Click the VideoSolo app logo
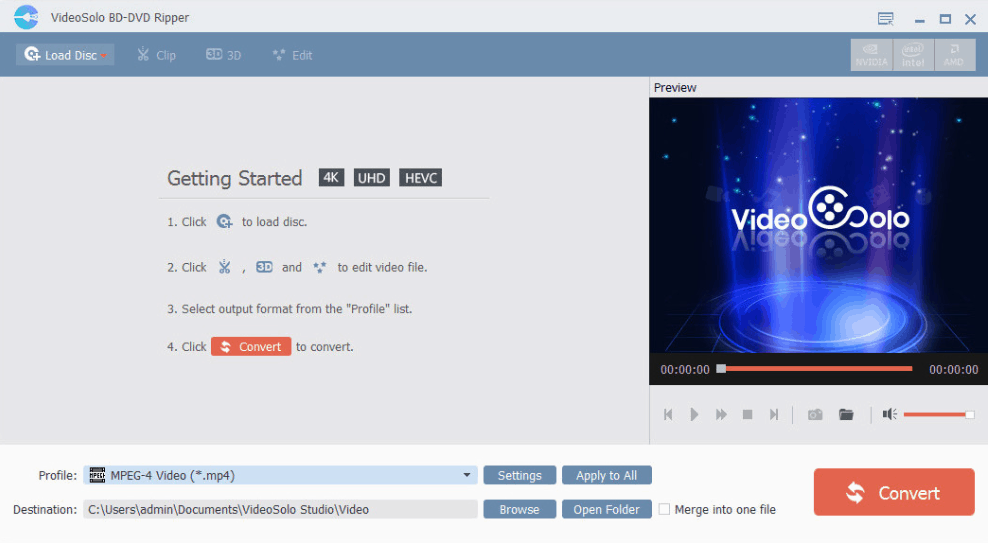This screenshot has height=543, width=988. click(26, 17)
